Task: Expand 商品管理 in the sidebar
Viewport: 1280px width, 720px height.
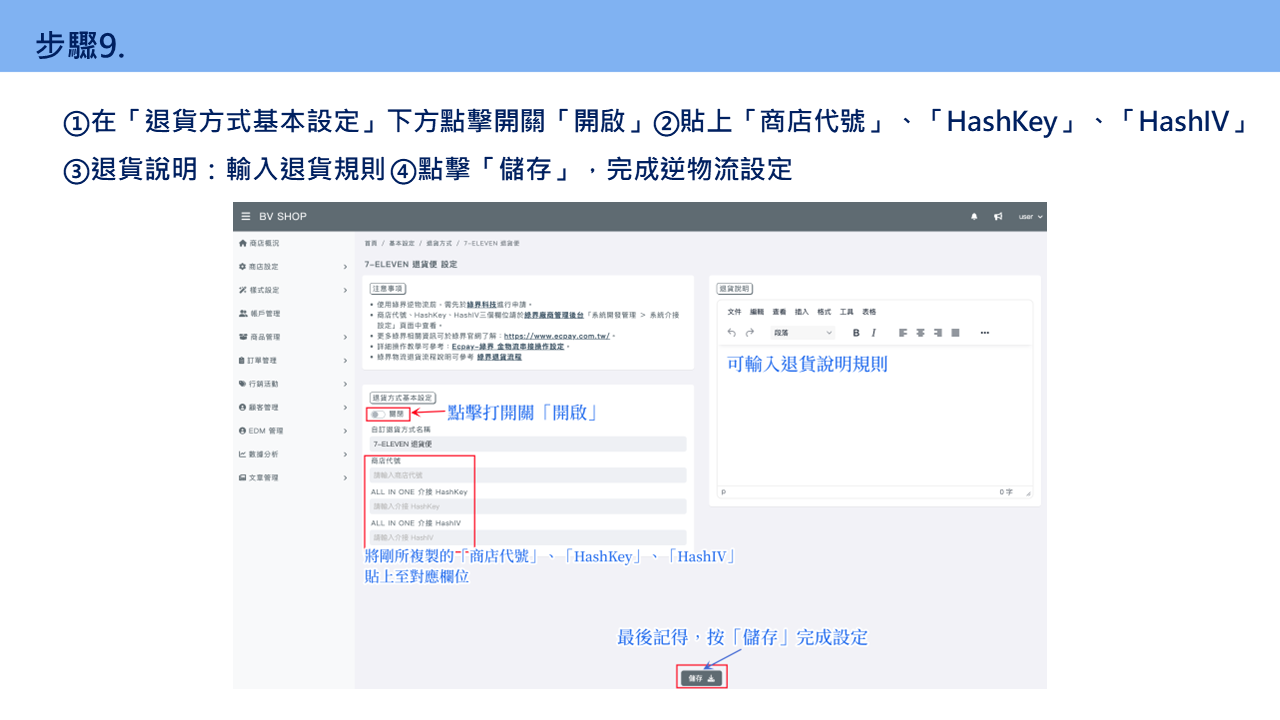Action: pyautogui.click(x=294, y=337)
